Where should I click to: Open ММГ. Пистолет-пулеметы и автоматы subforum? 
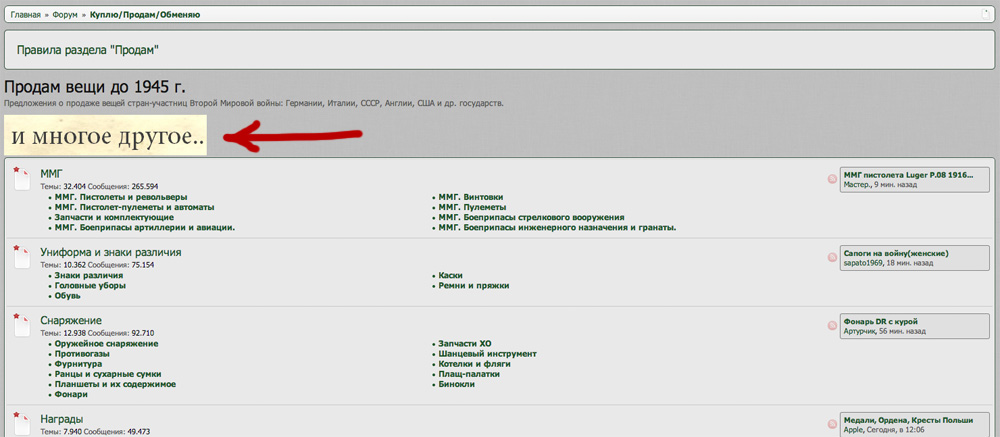[135, 208]
